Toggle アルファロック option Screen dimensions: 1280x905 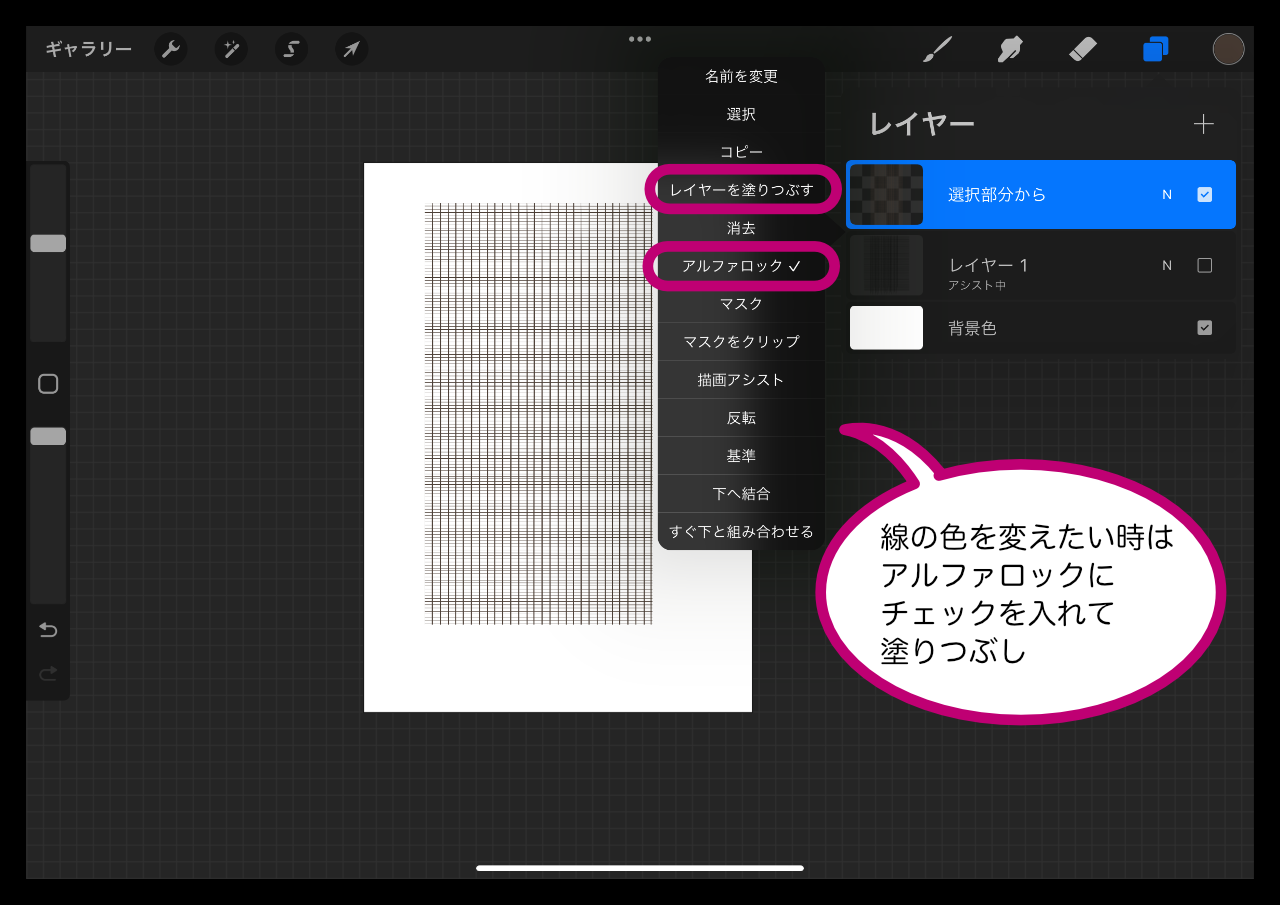741,266
